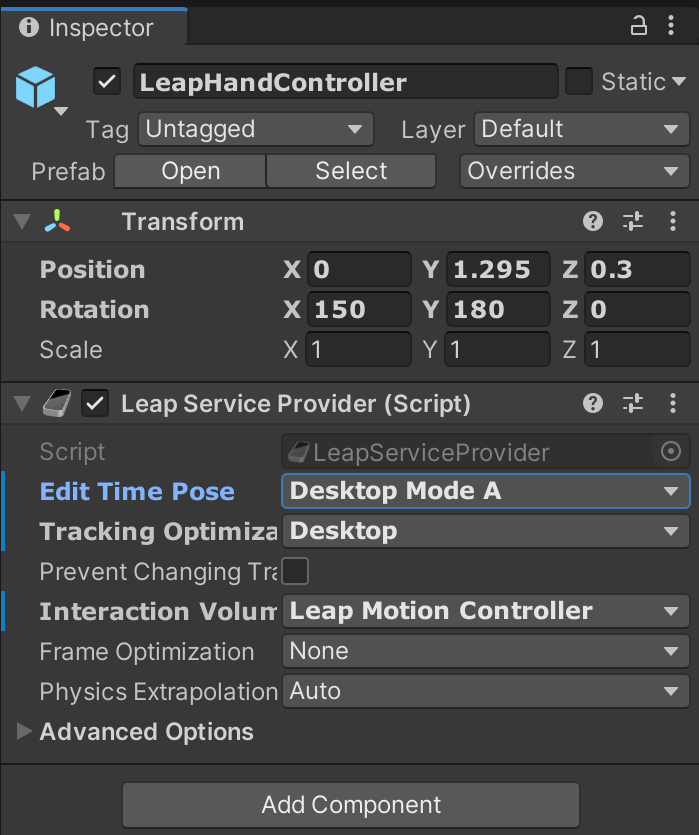Open the Edit Time Pose dropdown
Image resolution: width=699 pixels, height=835 pixels.
(485, 491)
